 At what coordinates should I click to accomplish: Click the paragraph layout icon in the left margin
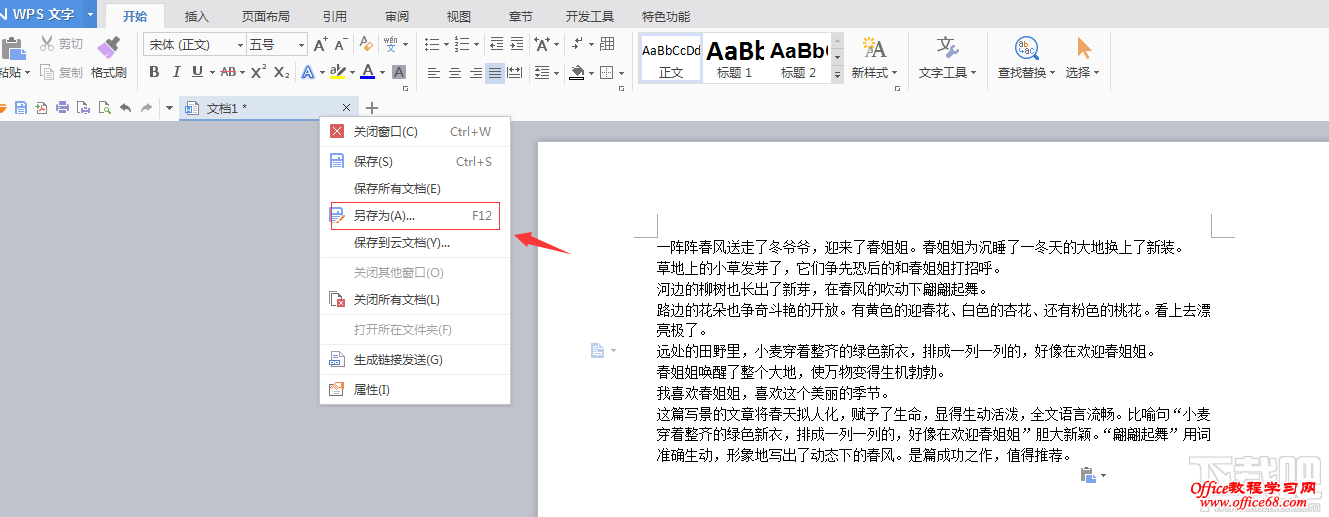[597, 350]
